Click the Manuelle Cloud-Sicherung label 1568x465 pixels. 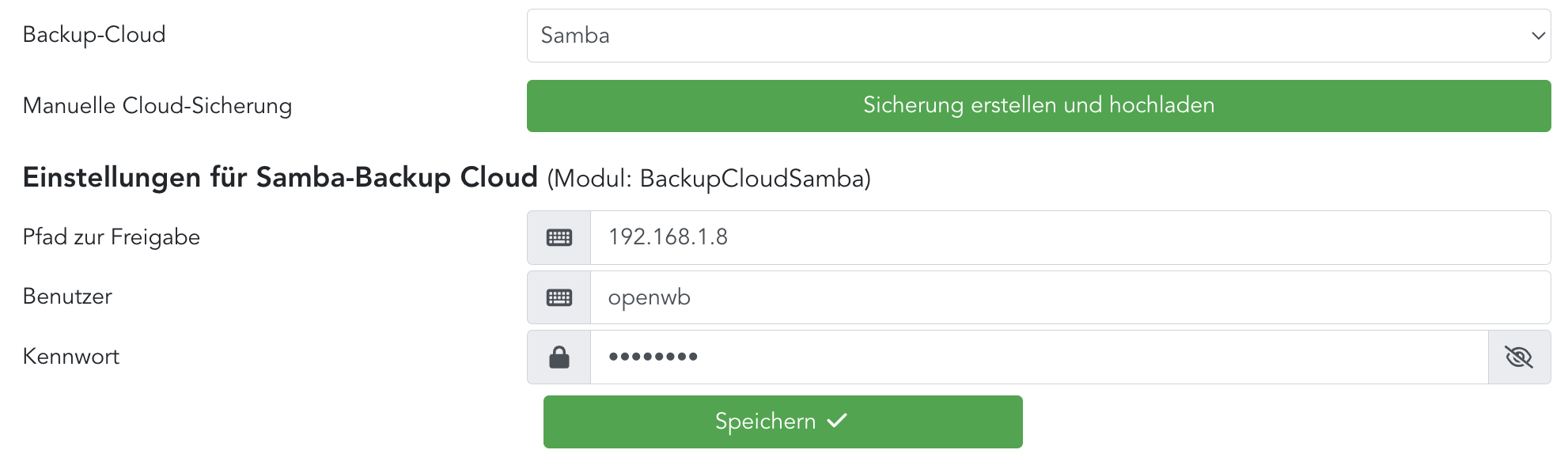click(x=157, y=106)
